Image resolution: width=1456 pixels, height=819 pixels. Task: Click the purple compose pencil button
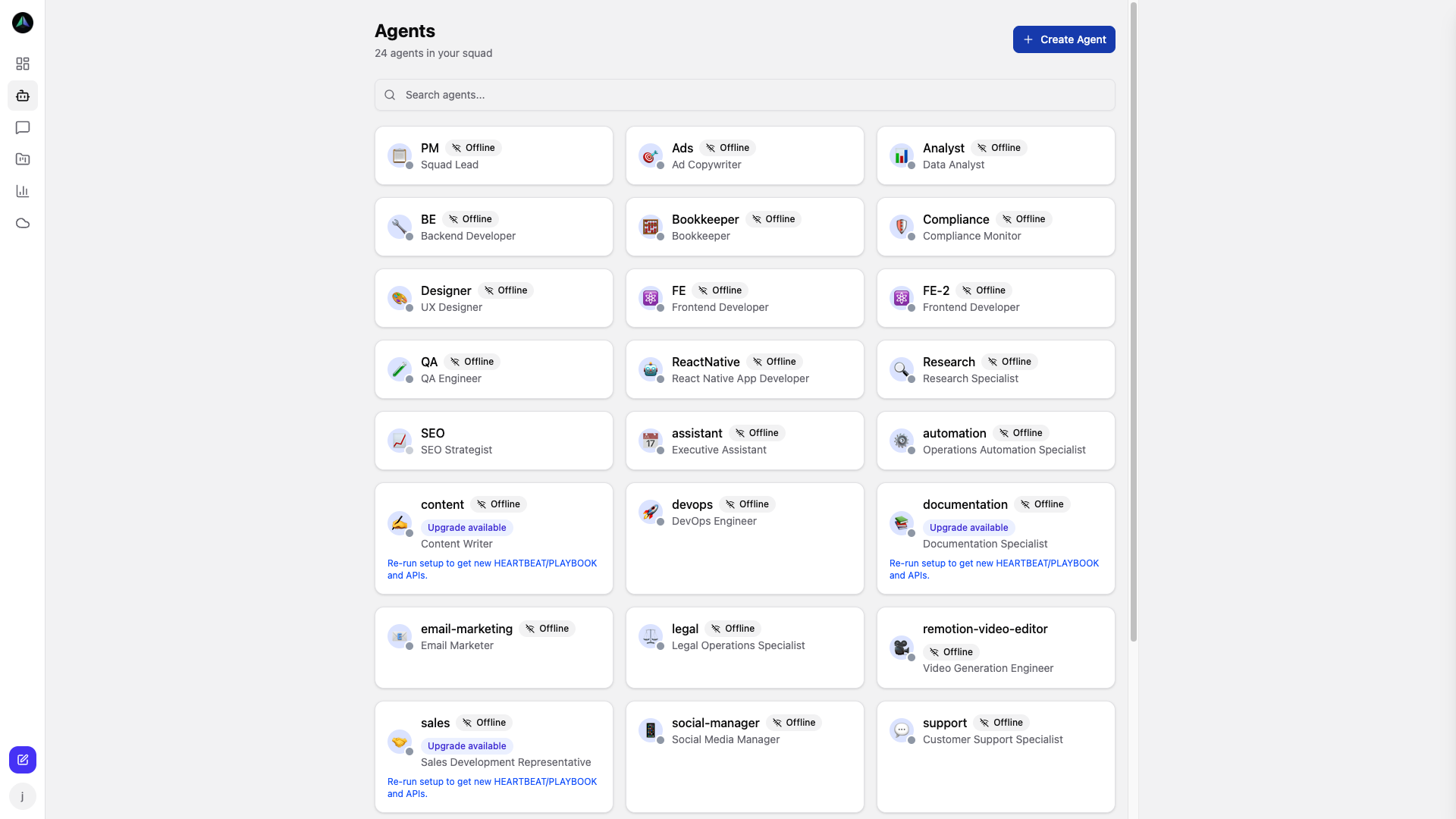click(x=22, y=760)
